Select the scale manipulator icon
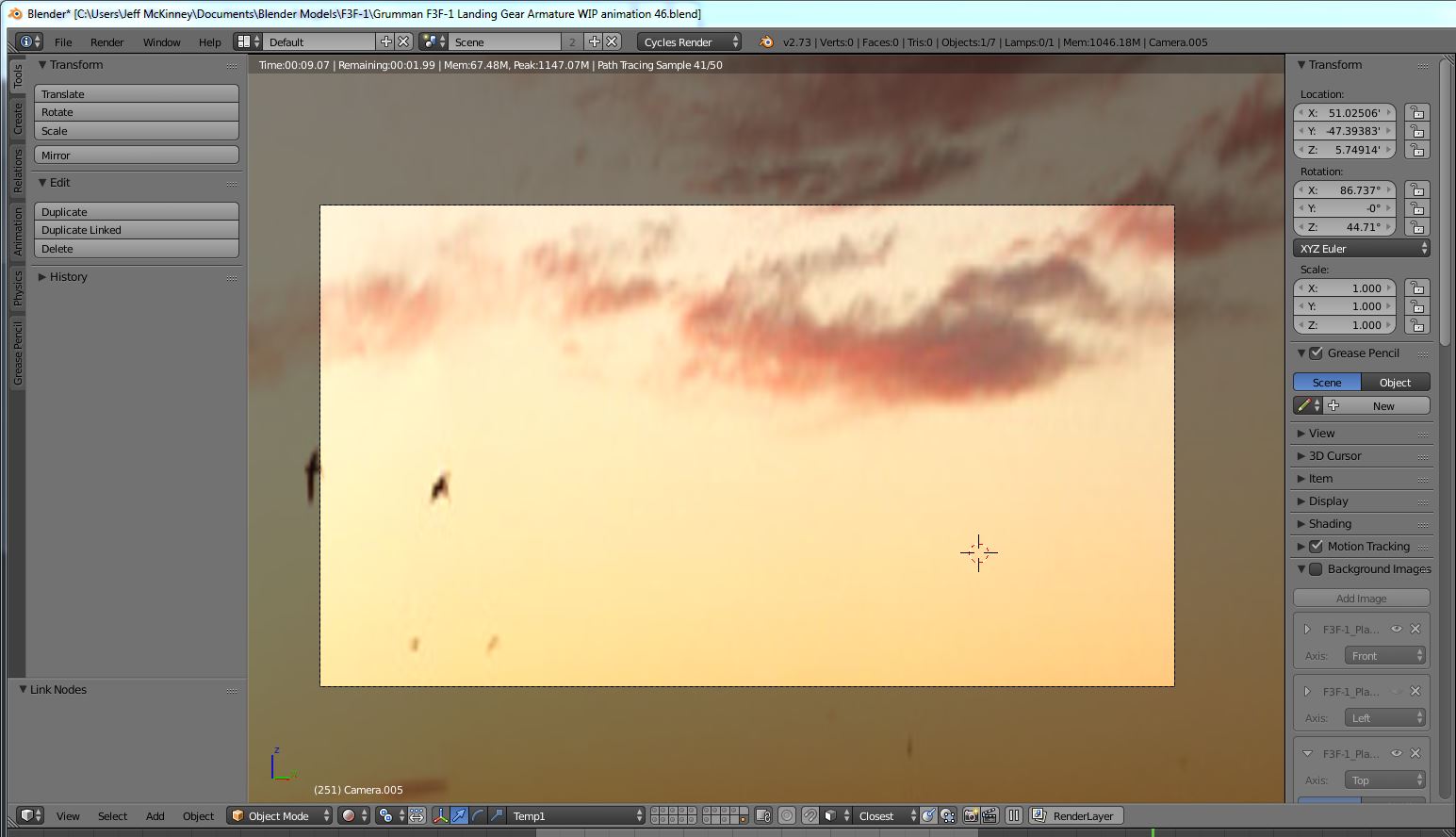1456x837 pixels. [497, 816]
